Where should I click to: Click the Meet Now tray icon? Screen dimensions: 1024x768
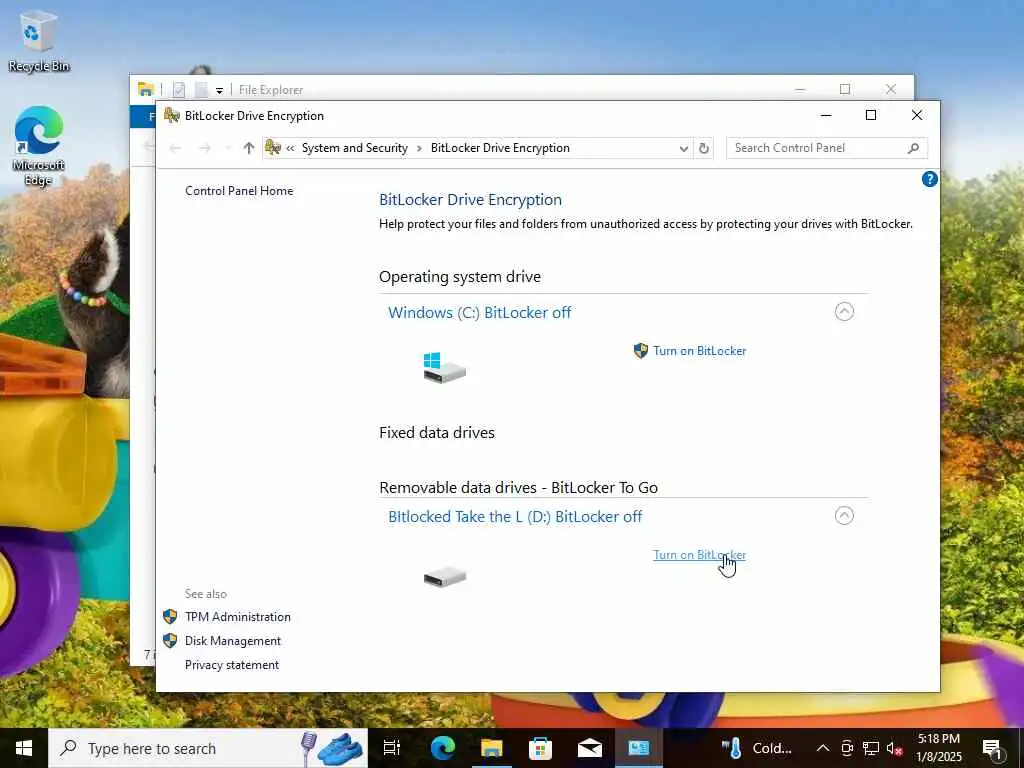pos(847,748)
